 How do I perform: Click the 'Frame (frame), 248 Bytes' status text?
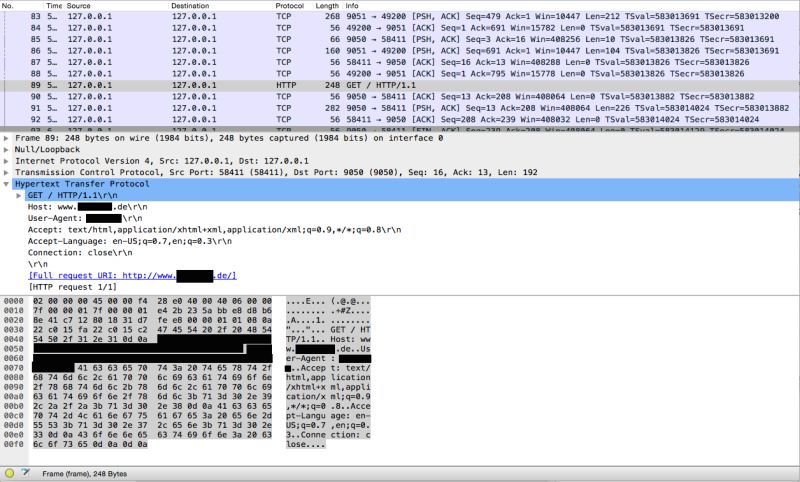point(85,474)
